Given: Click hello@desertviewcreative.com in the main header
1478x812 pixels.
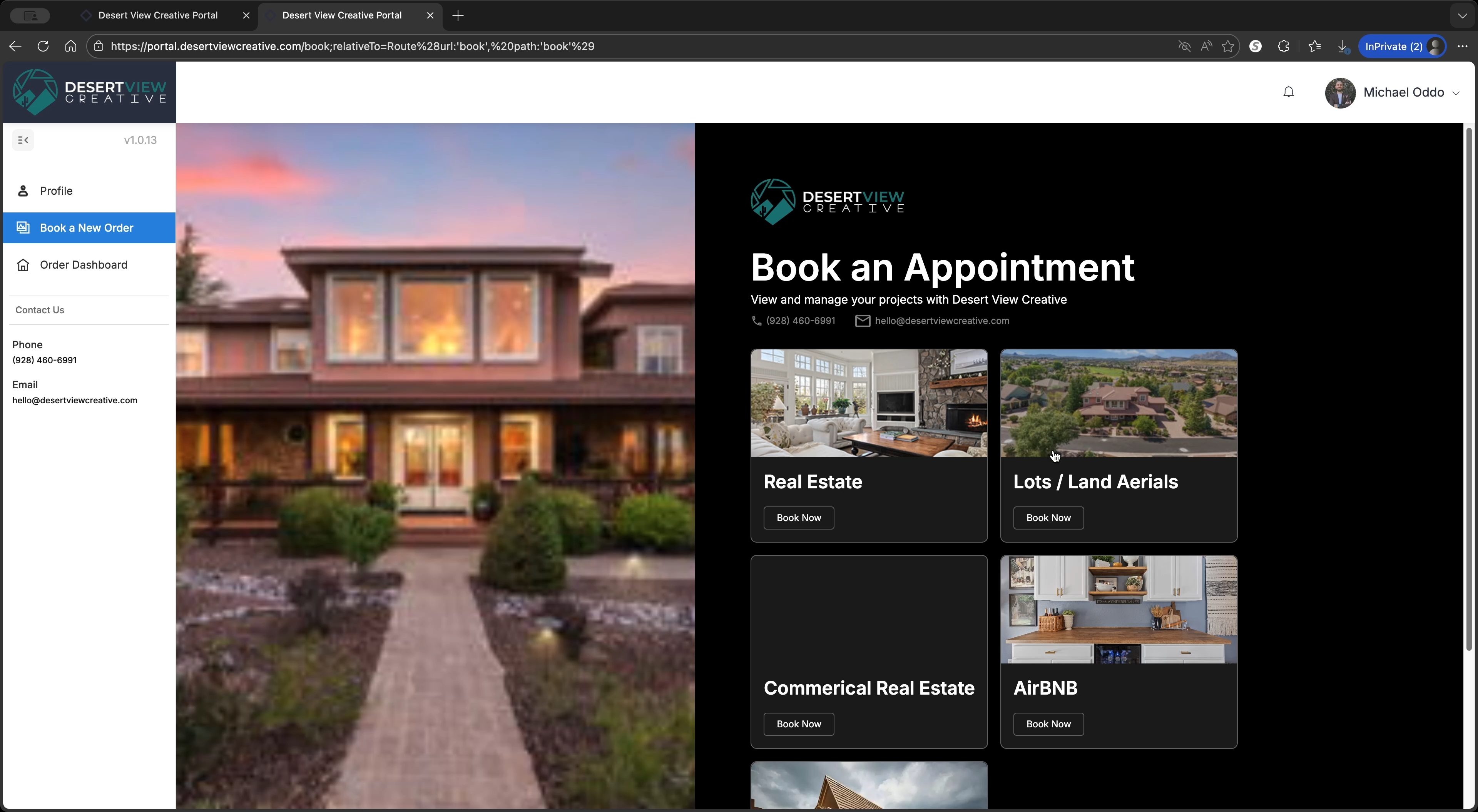Looking at the screenshot, I should click(941, 321).
